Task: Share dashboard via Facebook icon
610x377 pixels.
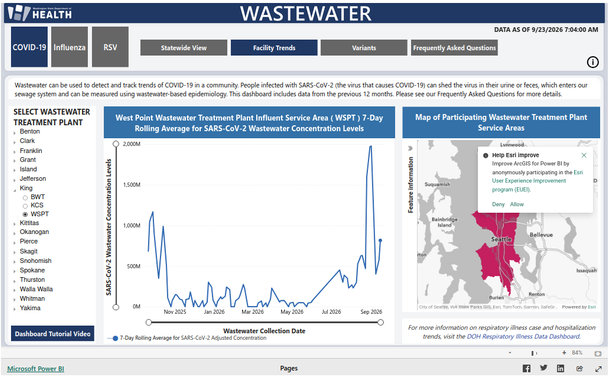Action: tap(526, 368)
